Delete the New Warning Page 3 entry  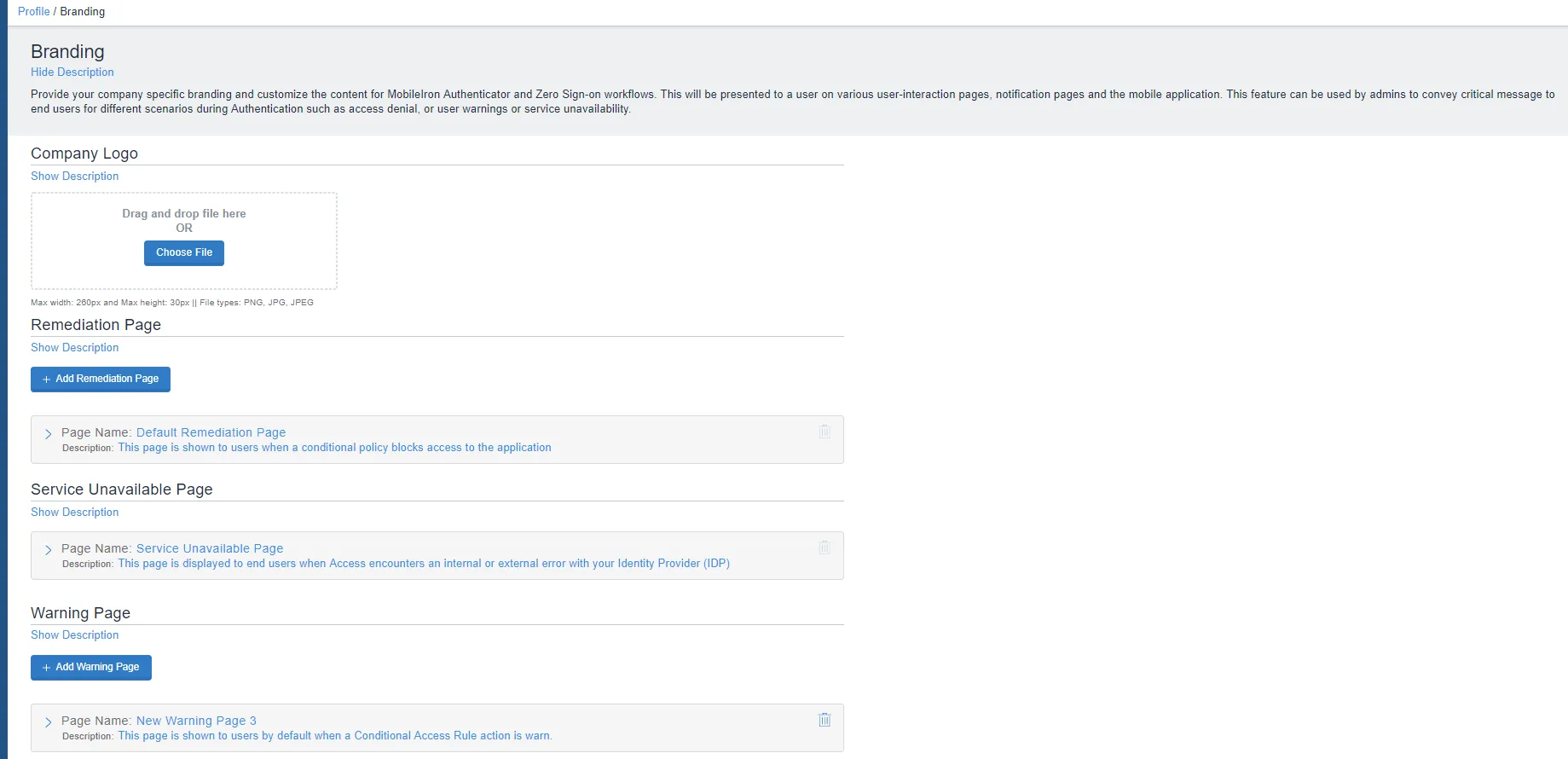coord(825,720)
